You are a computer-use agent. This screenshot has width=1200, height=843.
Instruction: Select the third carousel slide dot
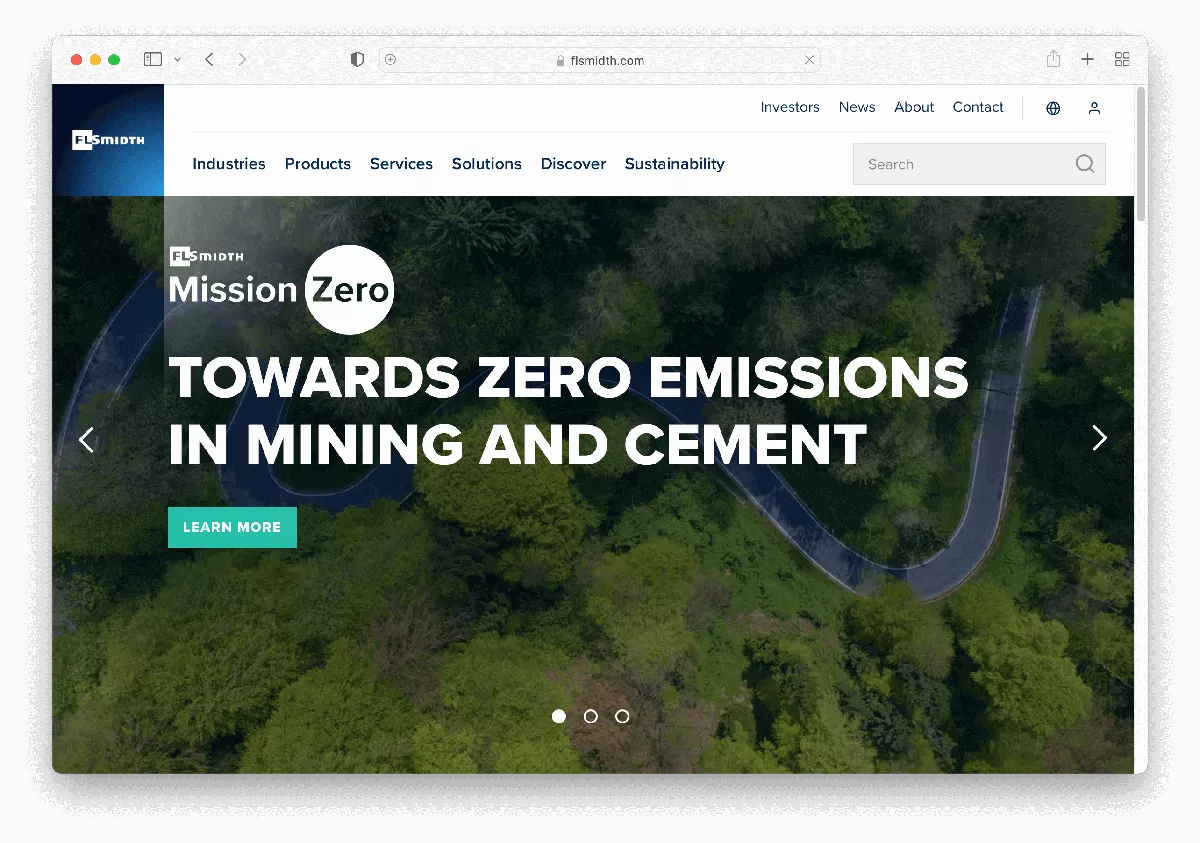tap(622, 716)
